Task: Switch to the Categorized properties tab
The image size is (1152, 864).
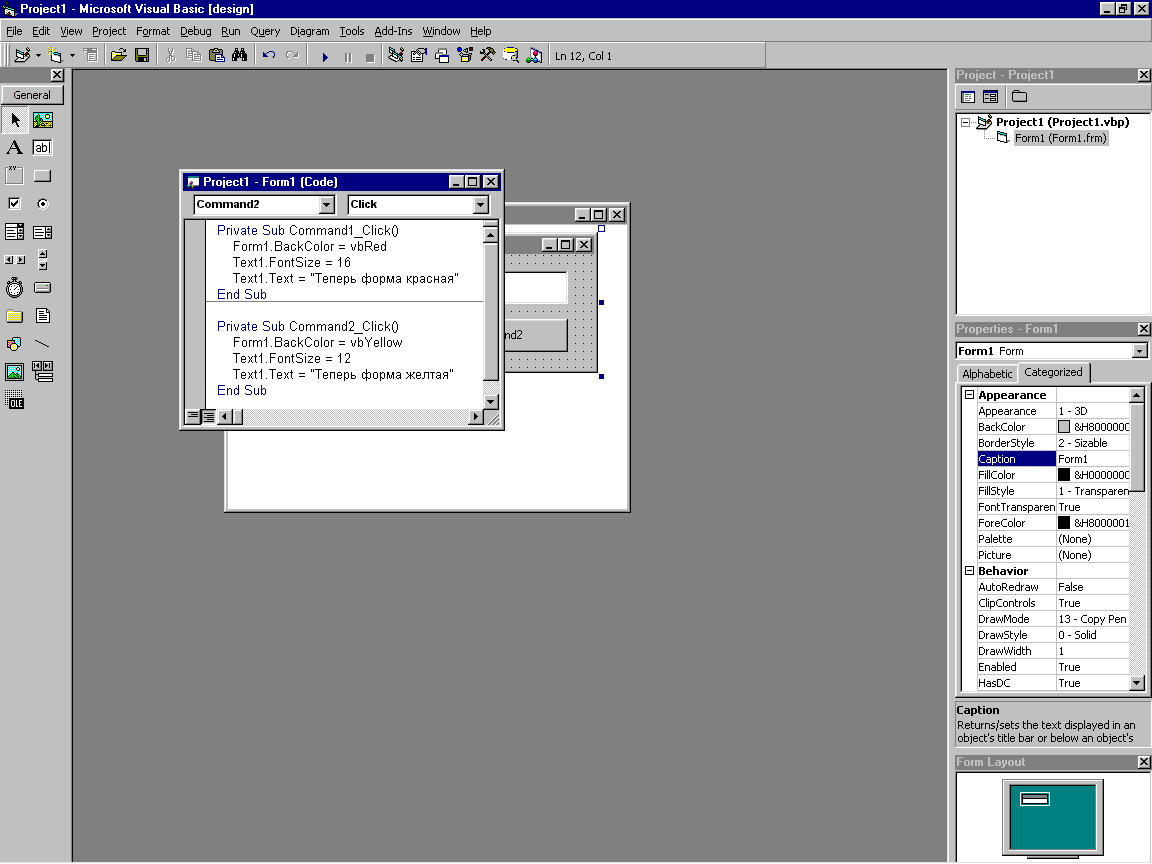Action: (x=1053, y=372)
